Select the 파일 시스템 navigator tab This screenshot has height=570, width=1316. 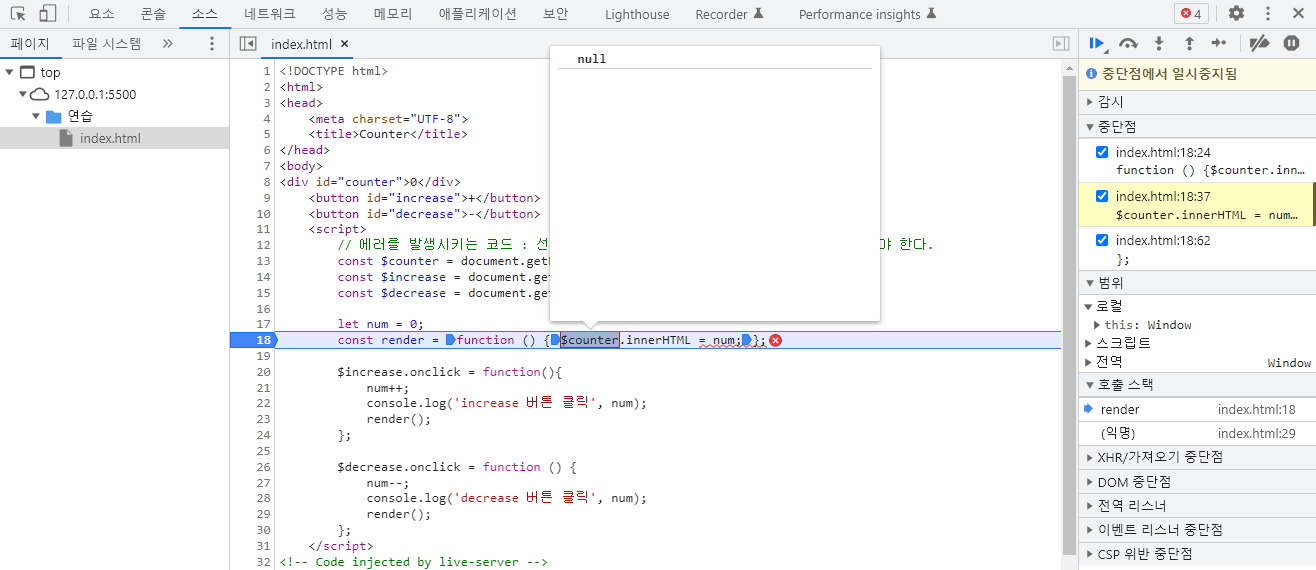(x=107, y=44)
